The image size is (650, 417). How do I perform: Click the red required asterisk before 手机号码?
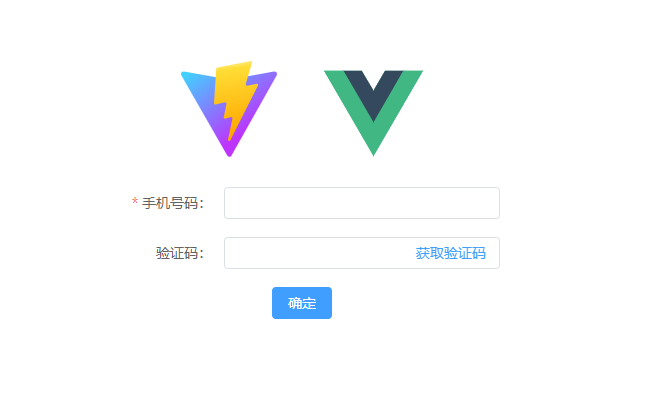(135, 202)
